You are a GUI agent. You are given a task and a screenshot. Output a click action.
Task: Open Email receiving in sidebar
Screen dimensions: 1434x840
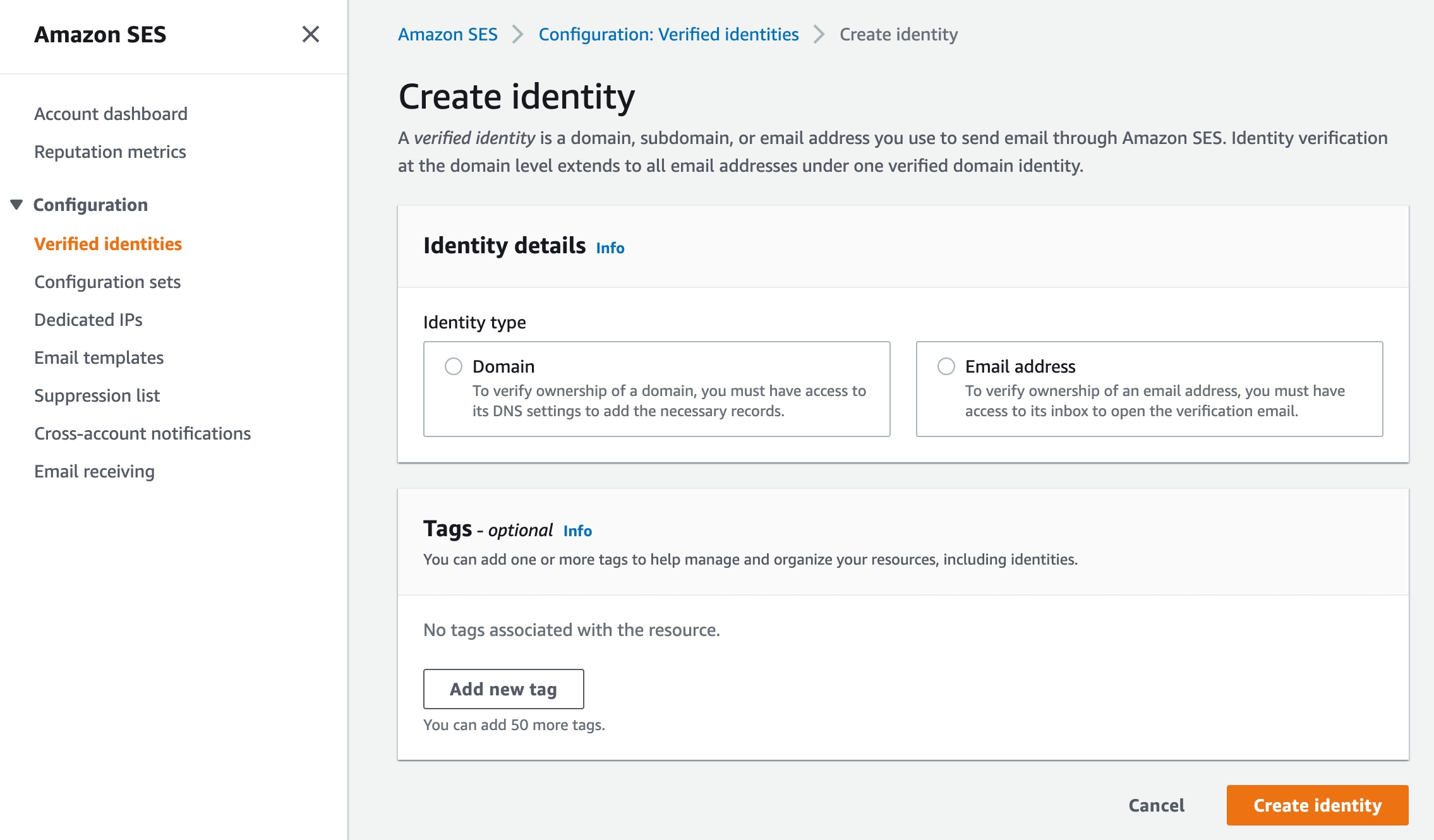coord(94,471)
